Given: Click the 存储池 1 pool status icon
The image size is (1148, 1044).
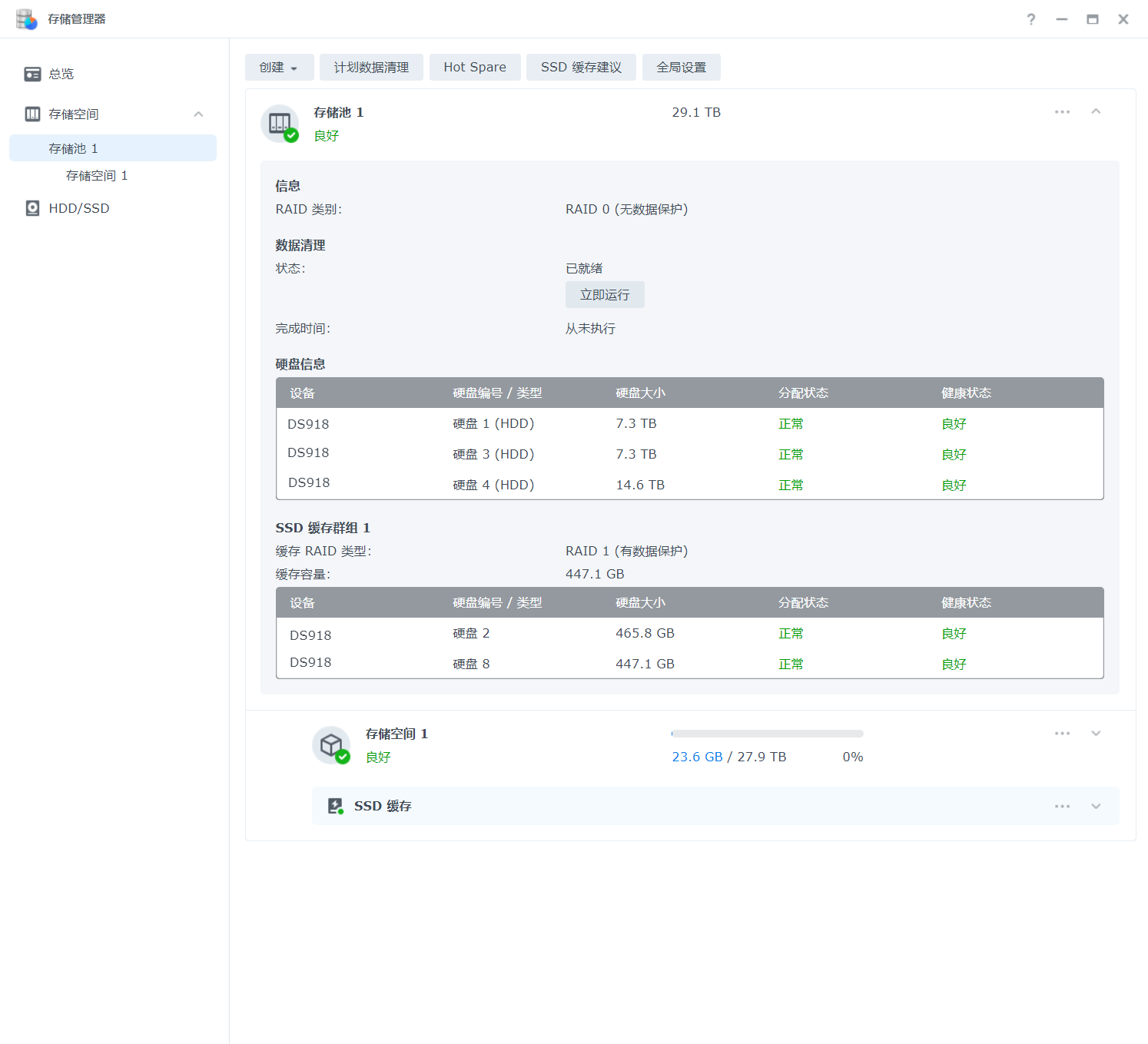Looking at the screenshot, I should [280, 124].
